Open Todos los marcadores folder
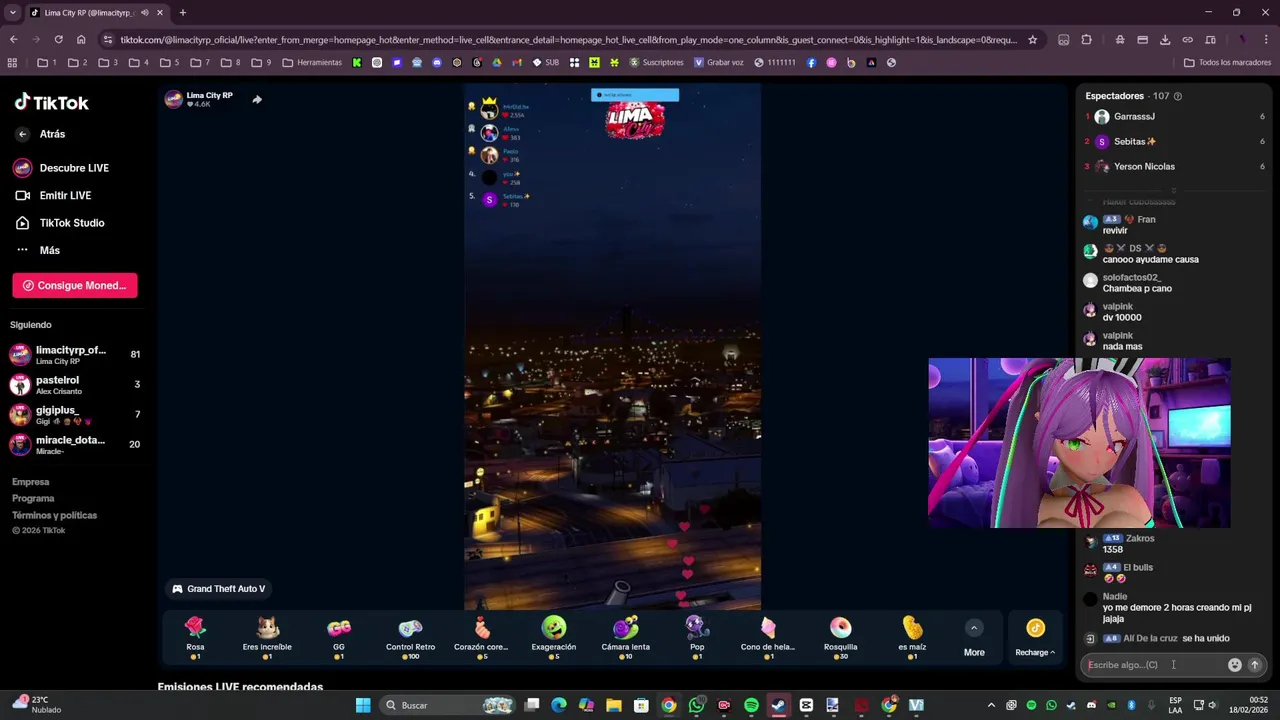1280x720 pixels. 1227,62
